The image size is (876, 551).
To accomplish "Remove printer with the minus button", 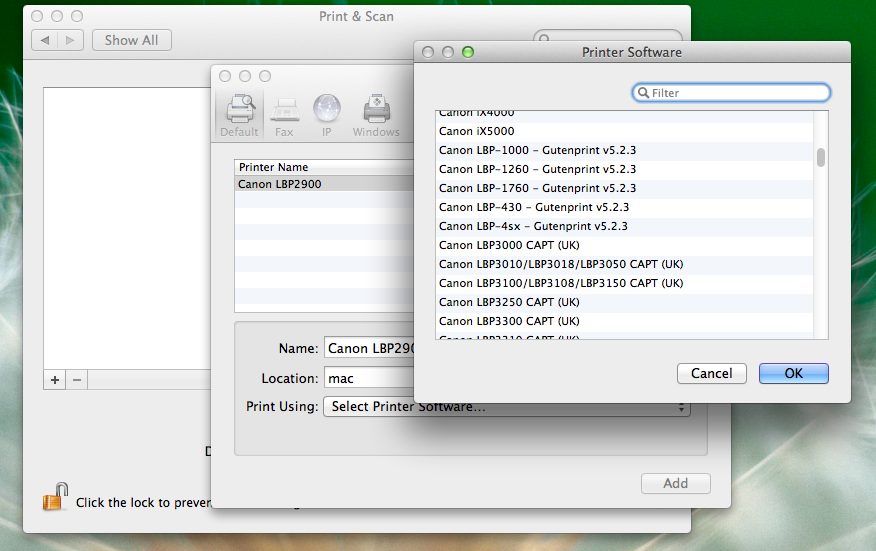I will coord(77,380).
